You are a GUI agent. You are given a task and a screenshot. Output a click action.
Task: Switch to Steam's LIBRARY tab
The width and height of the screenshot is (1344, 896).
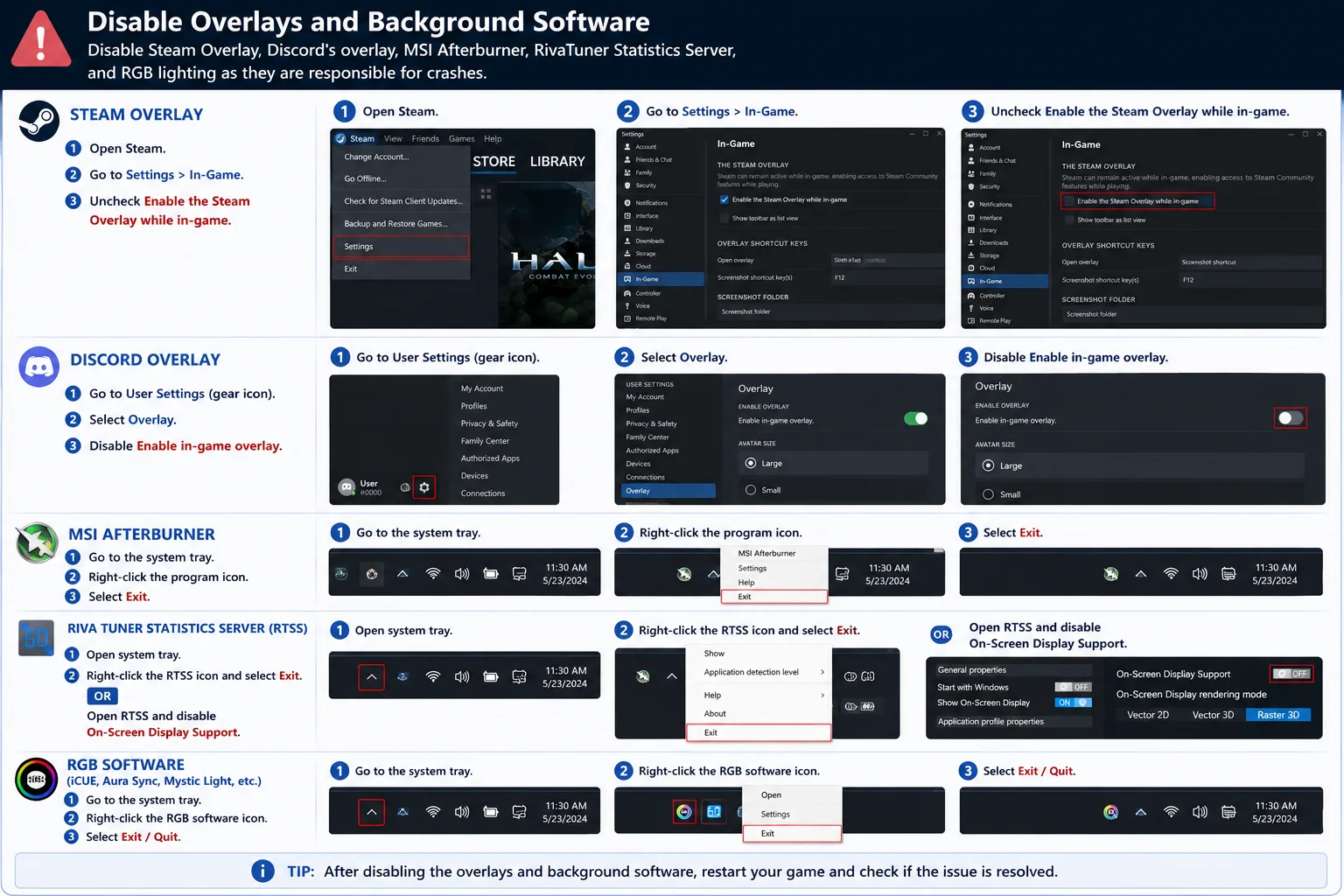[557, 162]
